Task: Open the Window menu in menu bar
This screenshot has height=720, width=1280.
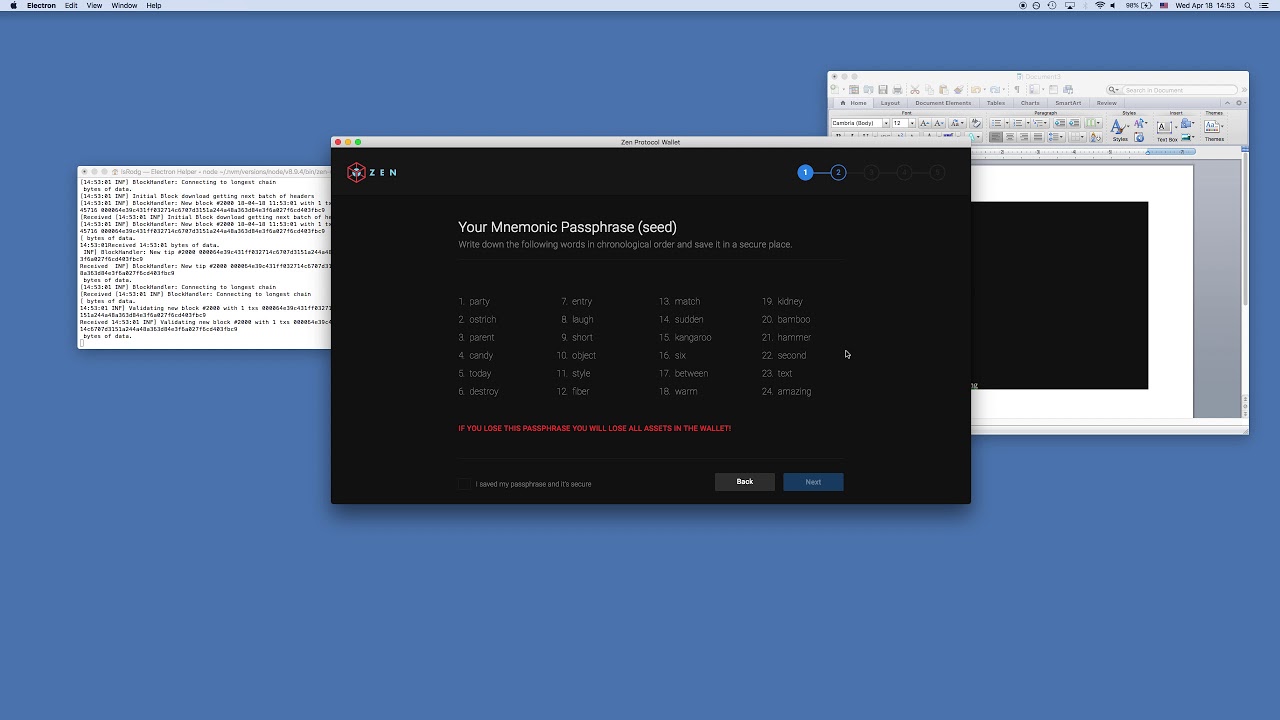Action: (124, 5)
